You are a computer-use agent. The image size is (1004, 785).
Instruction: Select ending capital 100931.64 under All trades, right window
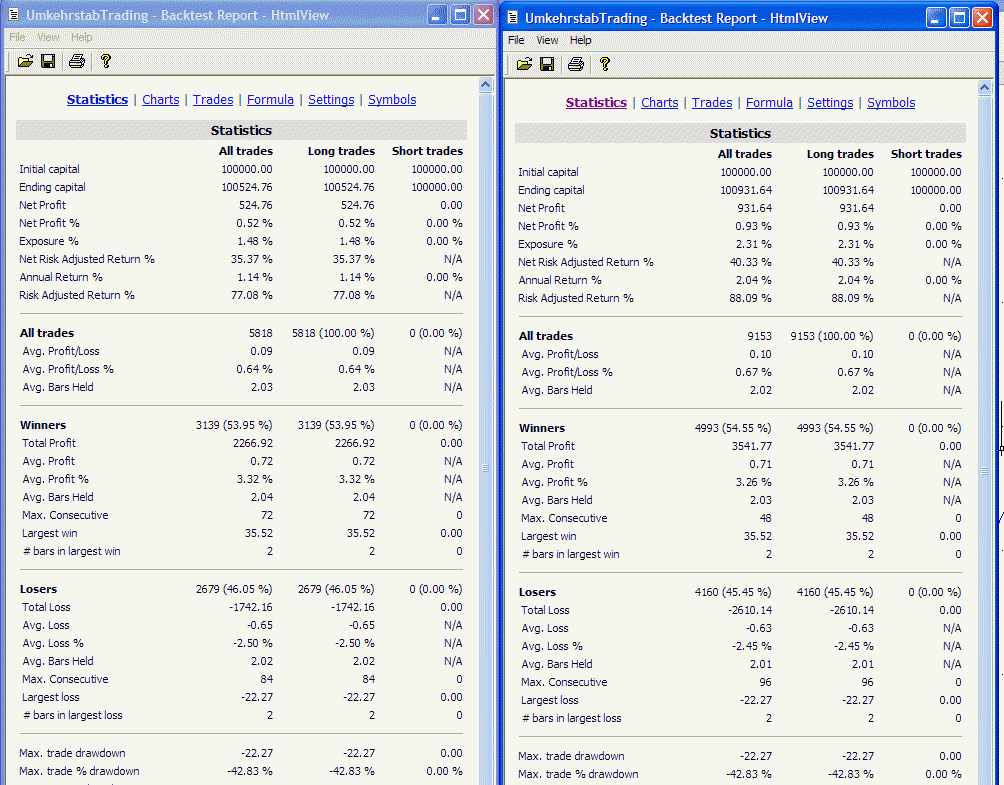[x=746, y=190]
